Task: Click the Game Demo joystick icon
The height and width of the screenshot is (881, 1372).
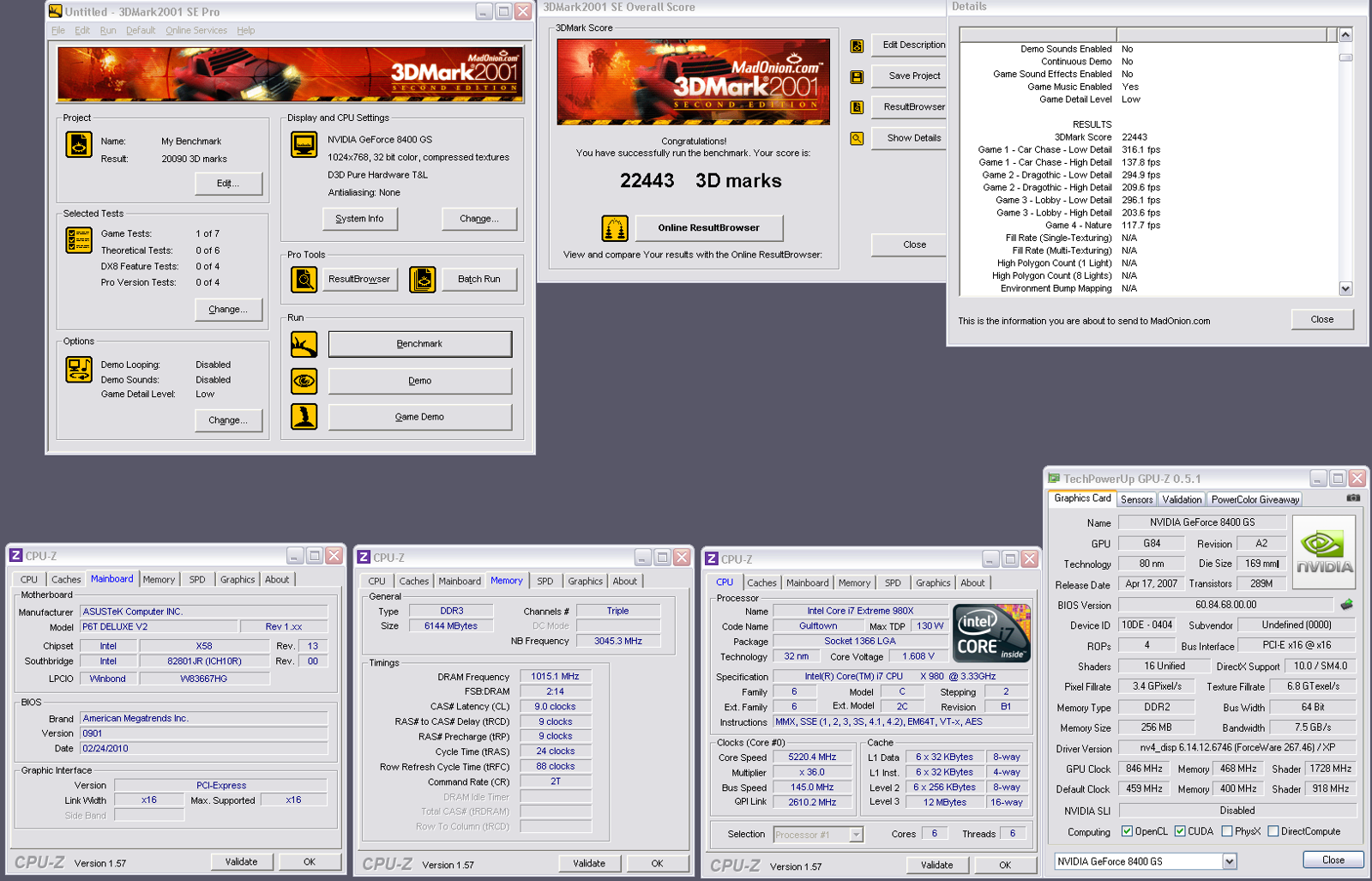Action: pos(304,417)
